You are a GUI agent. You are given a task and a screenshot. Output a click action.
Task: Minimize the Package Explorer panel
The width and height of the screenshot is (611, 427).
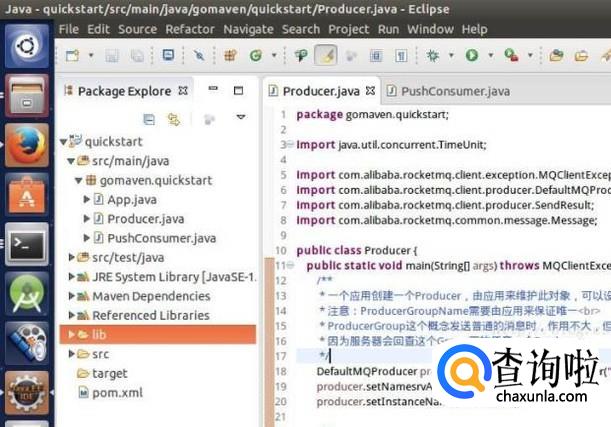click(213, 89)
